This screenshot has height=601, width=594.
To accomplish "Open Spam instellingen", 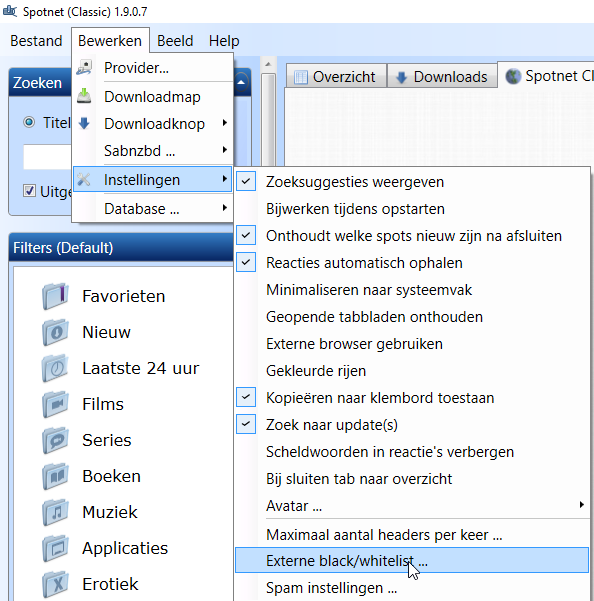I will [412, 587].
